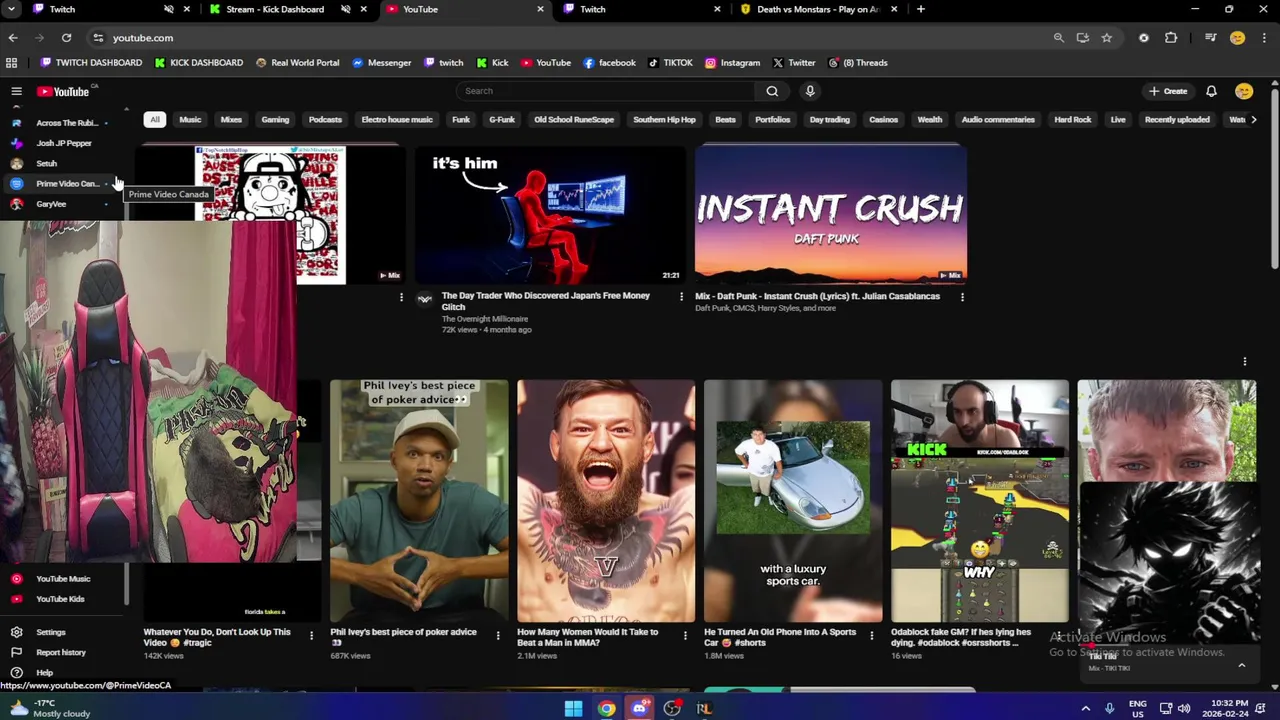Open Messenger bookmark
The width and height of the screenshot is (1280, 720).
[x=382, y=63]
